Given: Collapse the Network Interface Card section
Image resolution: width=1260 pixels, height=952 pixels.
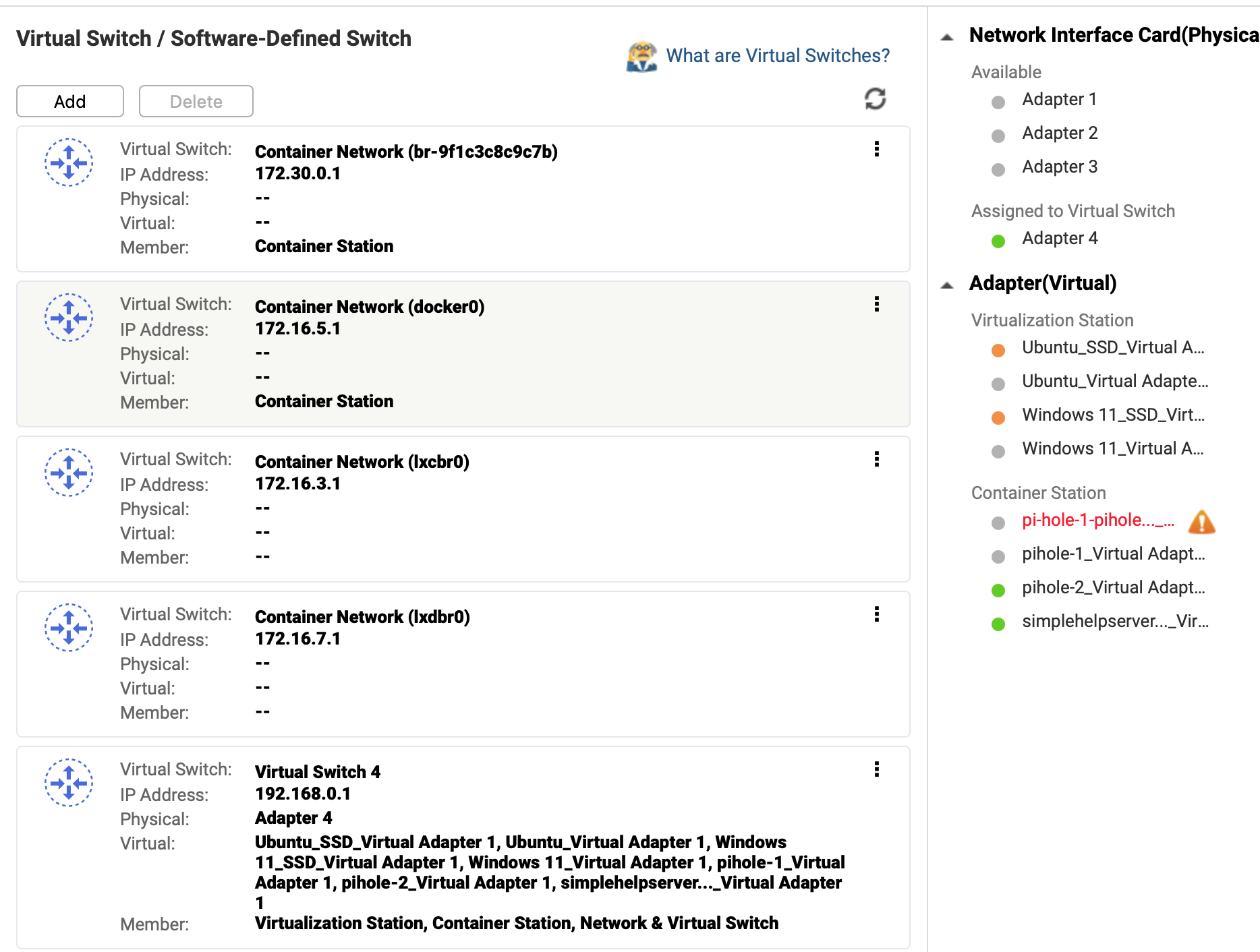Looking at the screenshot, I should pyautogui.click(x=948, y=37).
